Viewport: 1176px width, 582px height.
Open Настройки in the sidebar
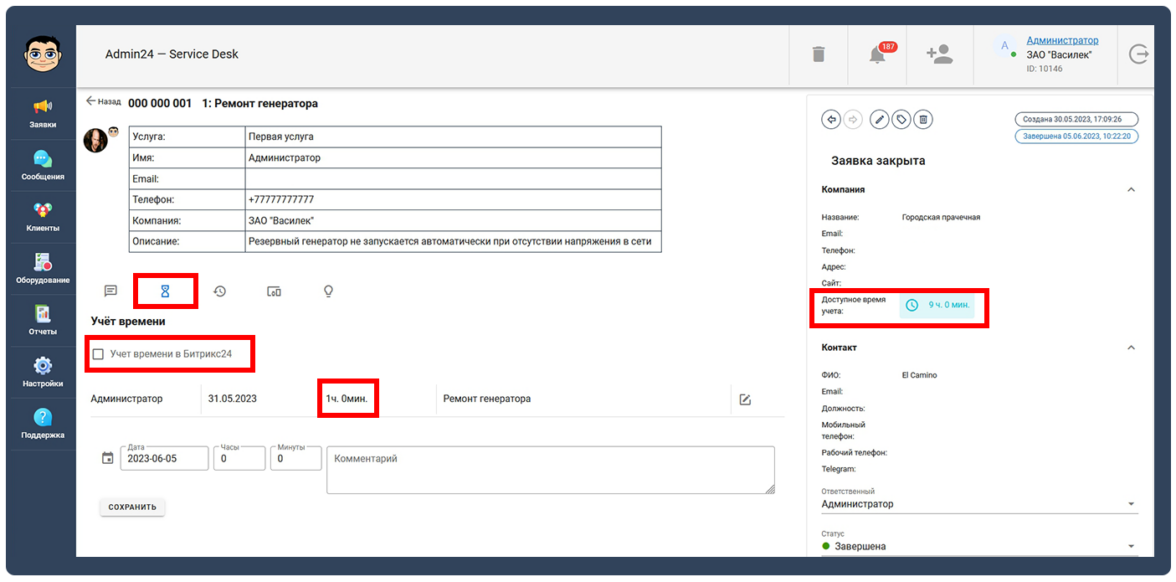(42, 371)
